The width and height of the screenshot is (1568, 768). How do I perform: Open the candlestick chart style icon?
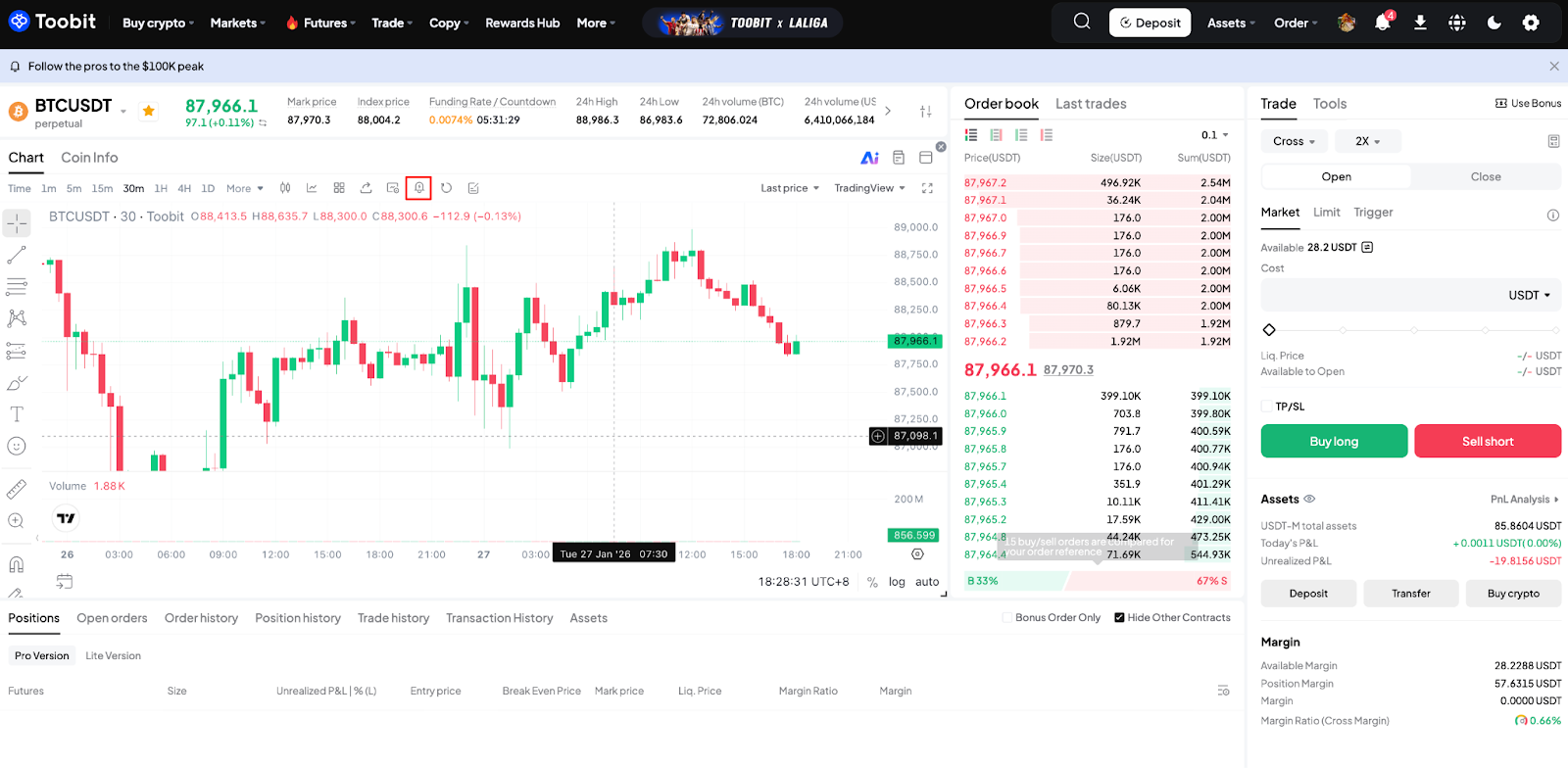coord(285,188)
